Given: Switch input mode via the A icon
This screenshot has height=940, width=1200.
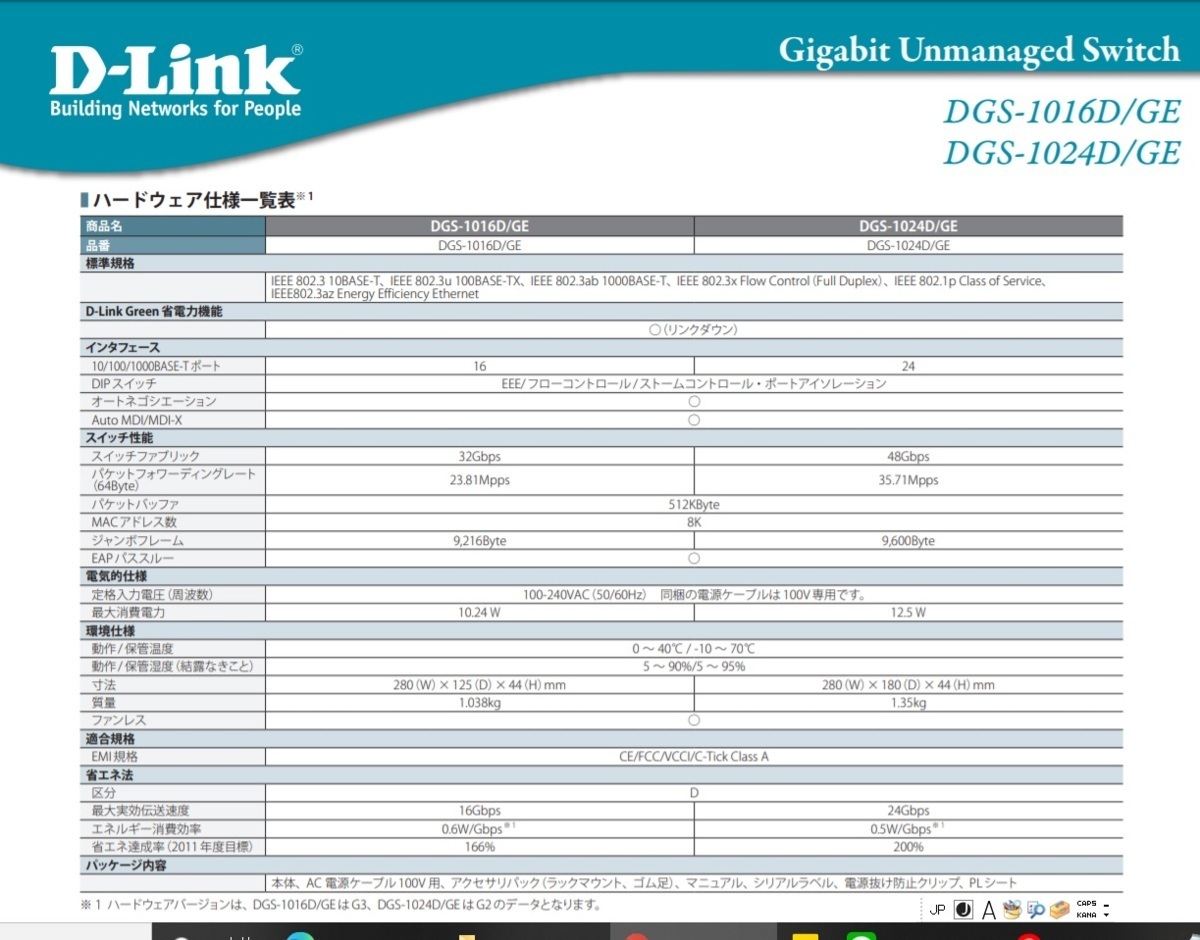Looking at the screenshot, I should pos(989,910).
